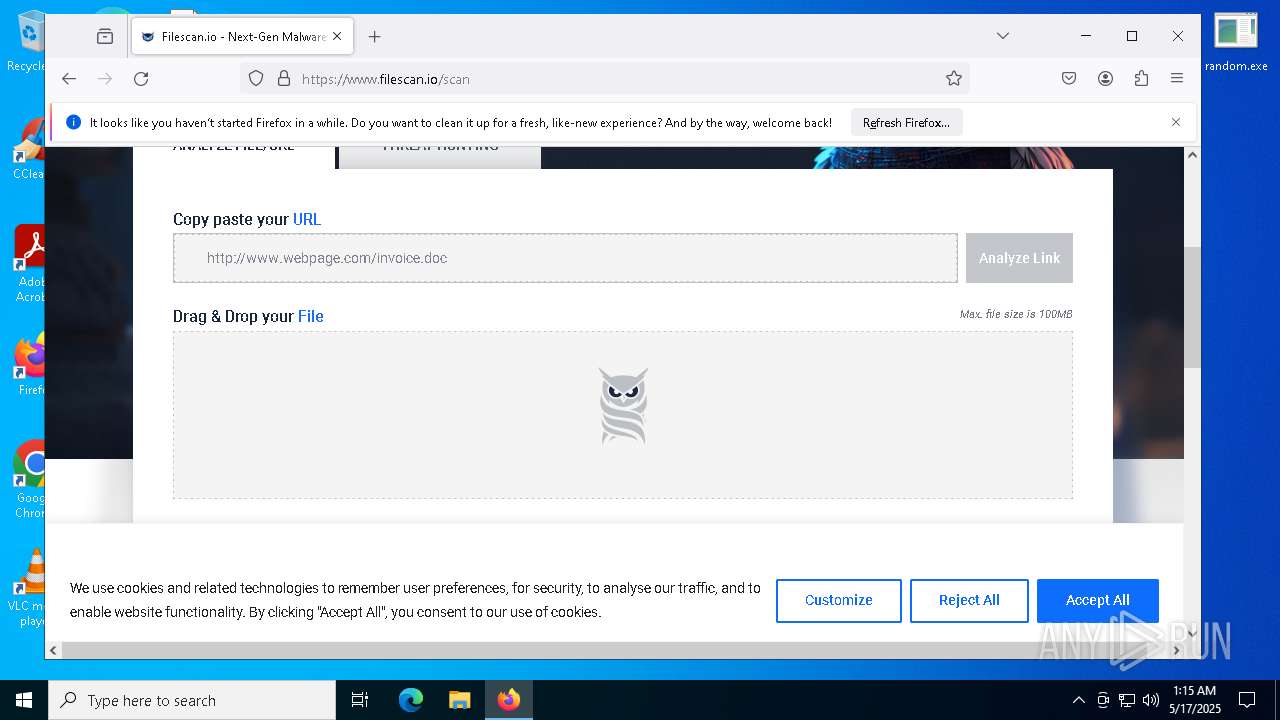Close the Filescan.io browser tab

coord(337,37)
